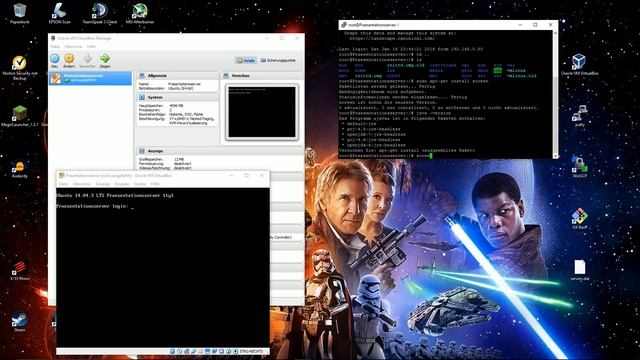Click the System section header
The width and height of the screenshot is (640, 360).
(177, 97)
